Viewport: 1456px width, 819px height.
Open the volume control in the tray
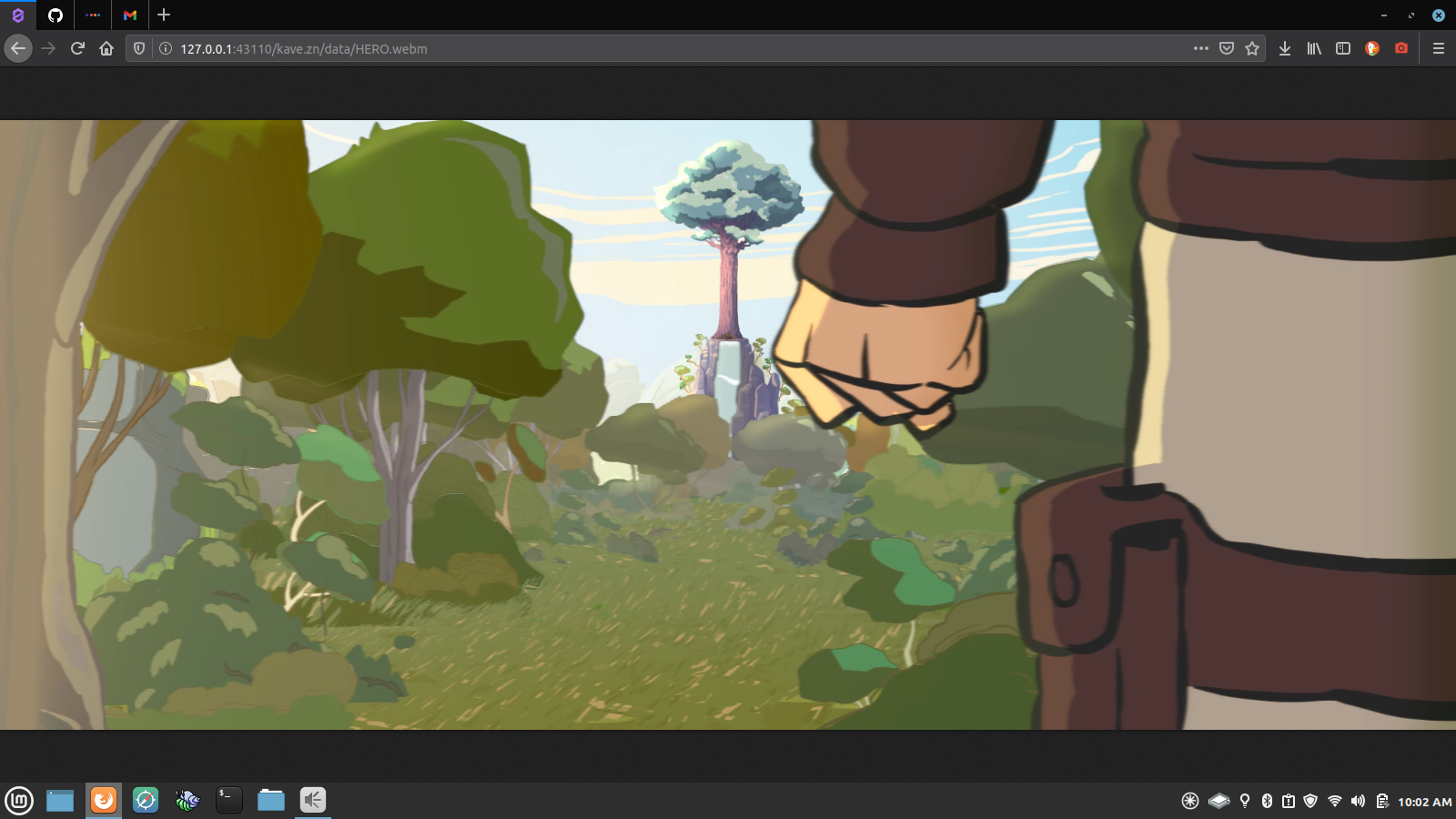(1356, 800)
